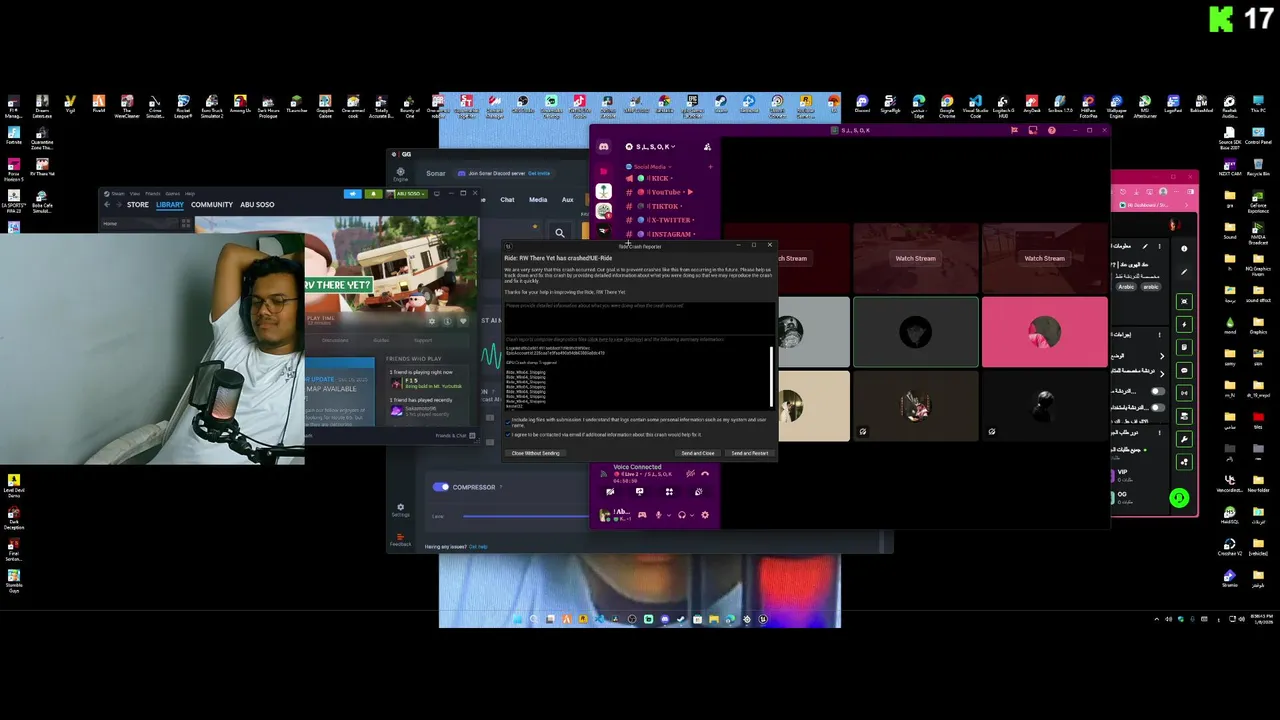Image resolution: width=1280 pixels, height=720 pixels.
Task: Open Discord user settings gear
Action: pos(705,515)
